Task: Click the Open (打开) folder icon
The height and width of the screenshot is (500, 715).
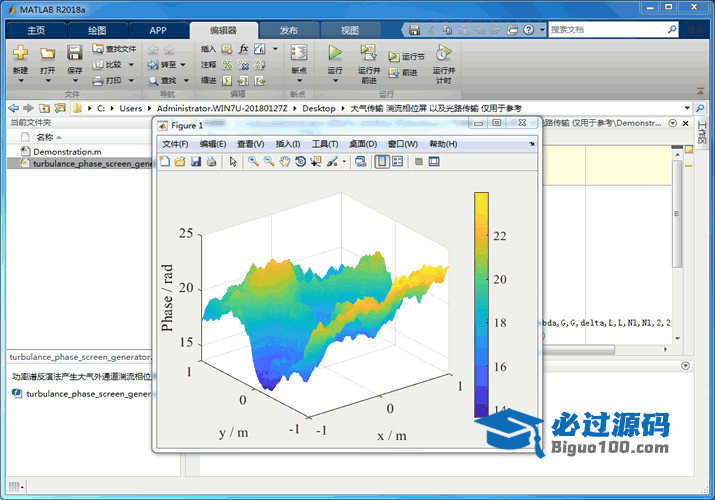Action: click(47, 53)
